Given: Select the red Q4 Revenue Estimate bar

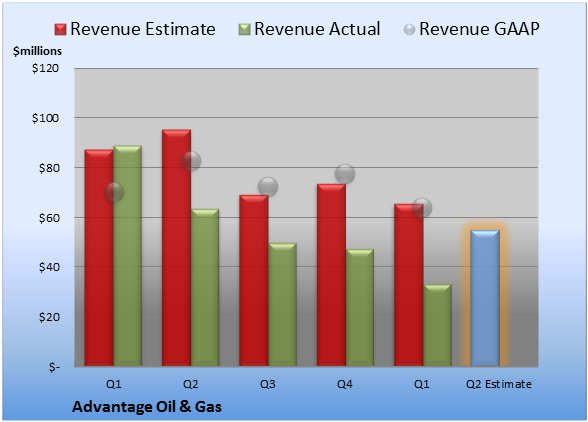Looking at the screenshot, I should pos(331,275).
